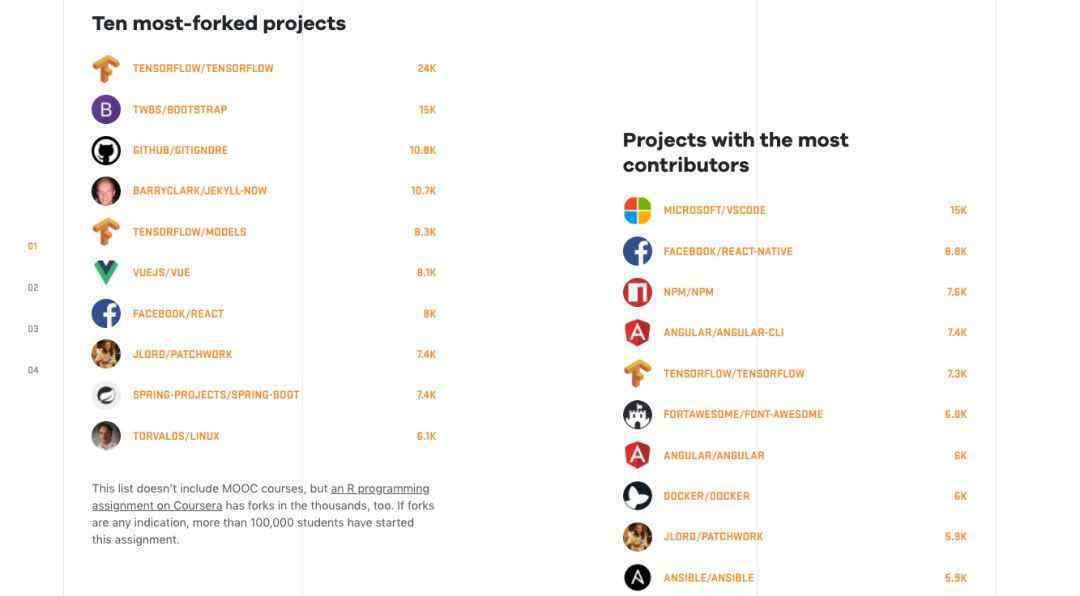
Task: Open the TENSORFLOW/MODELS repository link
Action: tap(189, 232)
